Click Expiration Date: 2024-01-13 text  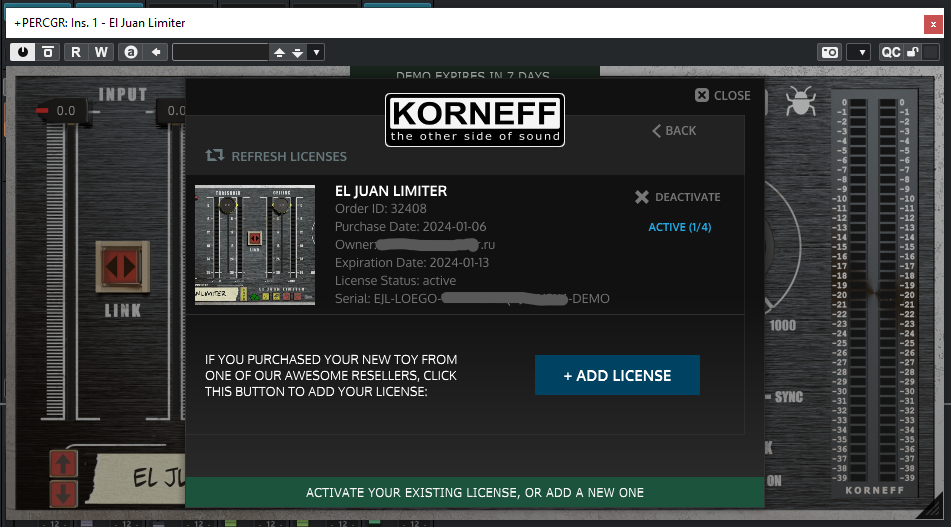(412, 263)
